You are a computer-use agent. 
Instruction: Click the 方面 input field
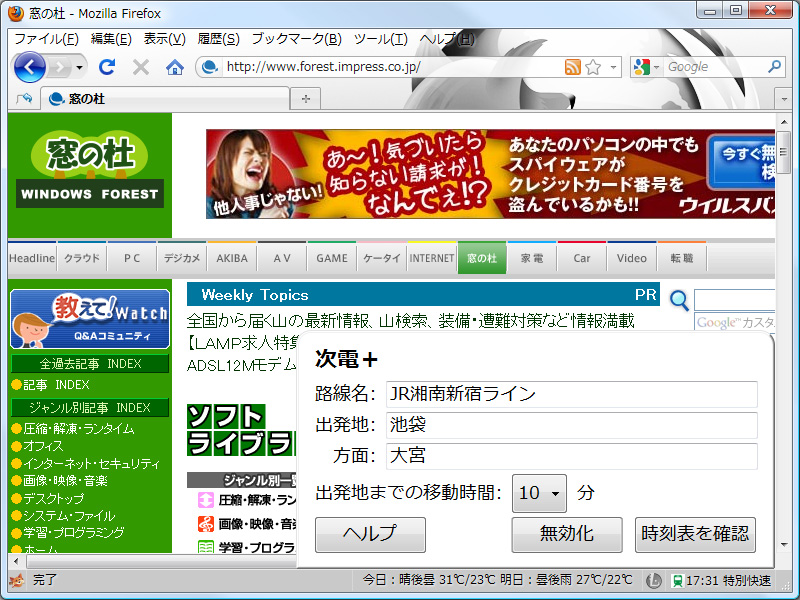click(571, 456)
